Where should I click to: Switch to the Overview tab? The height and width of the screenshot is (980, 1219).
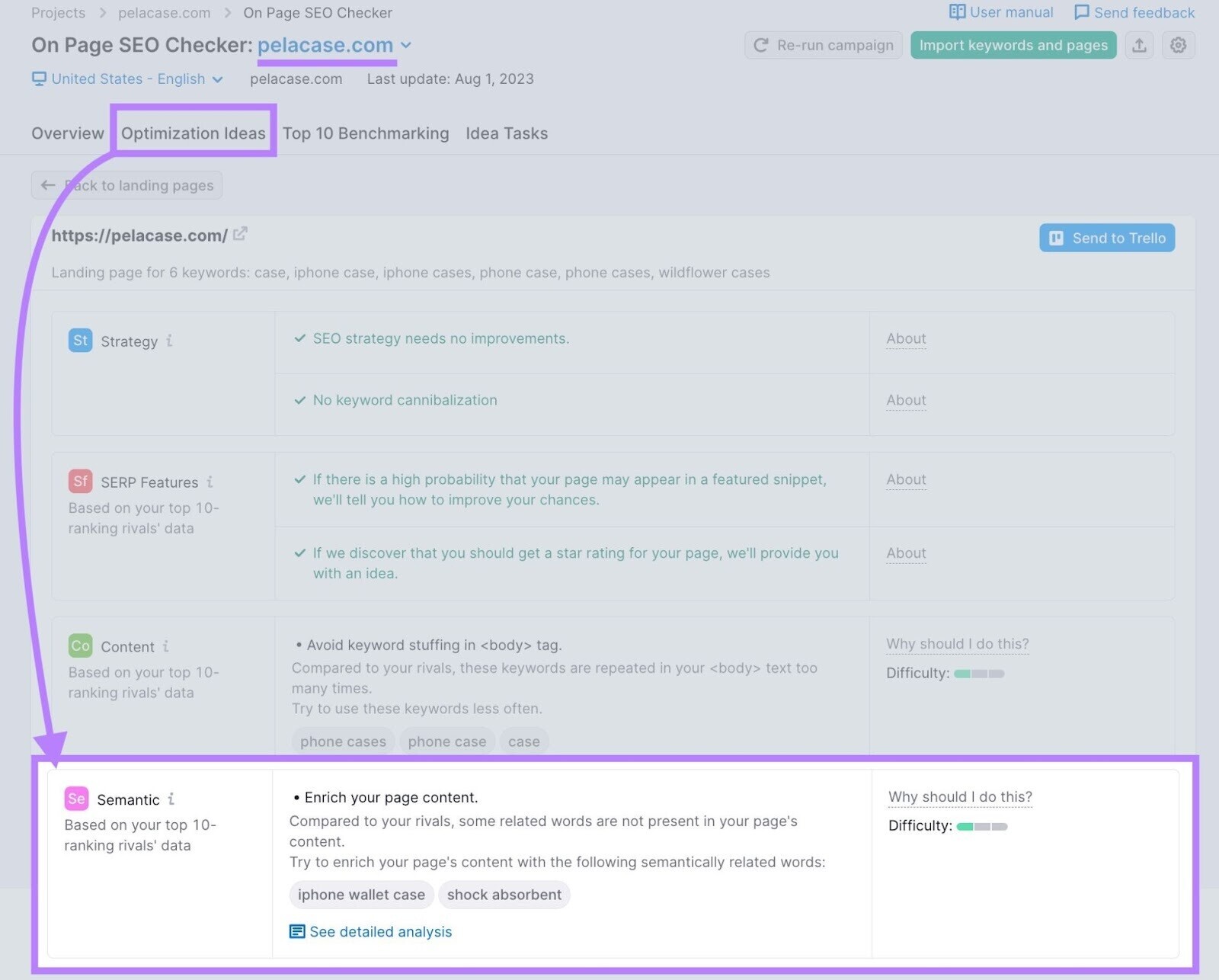68,133
